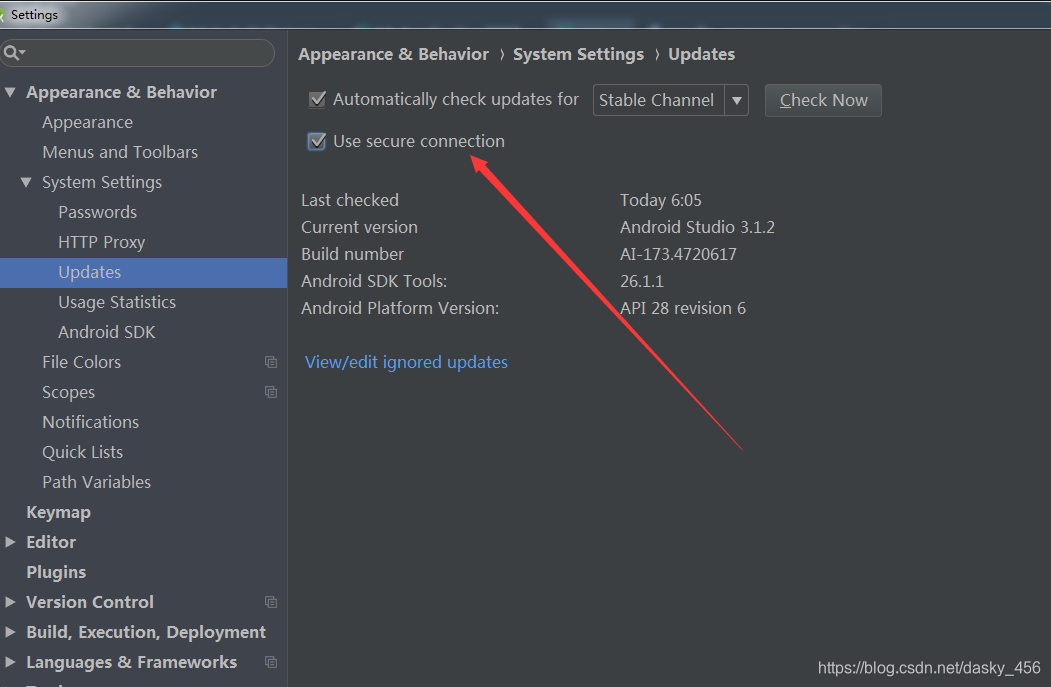Screen dimensions: 1051x687
Task: Click the Editor category label
Action: coord(51,542)
